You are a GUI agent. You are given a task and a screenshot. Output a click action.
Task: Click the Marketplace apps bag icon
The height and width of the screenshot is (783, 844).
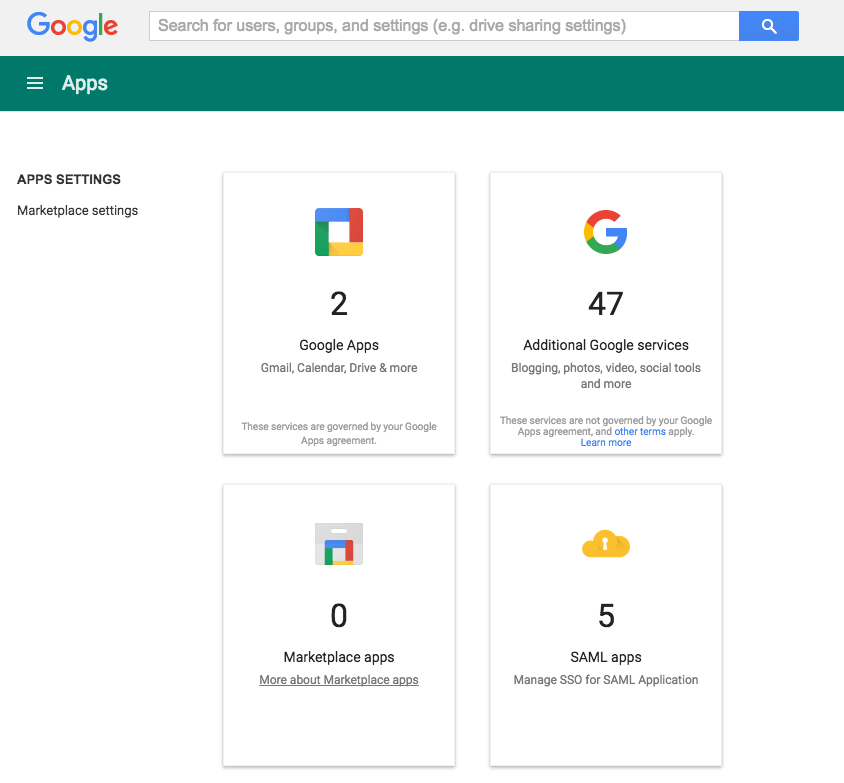[x=339, y=544]
